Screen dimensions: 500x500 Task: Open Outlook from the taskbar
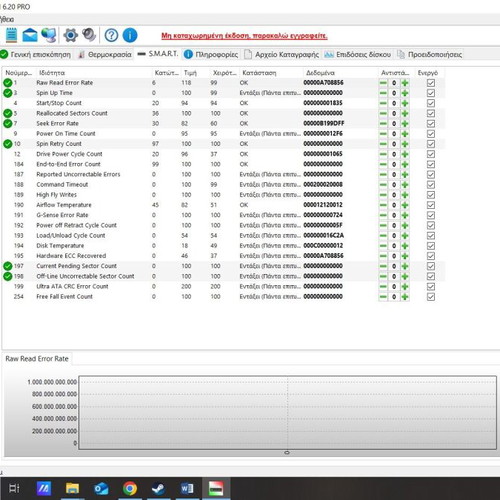pos(101,489)
